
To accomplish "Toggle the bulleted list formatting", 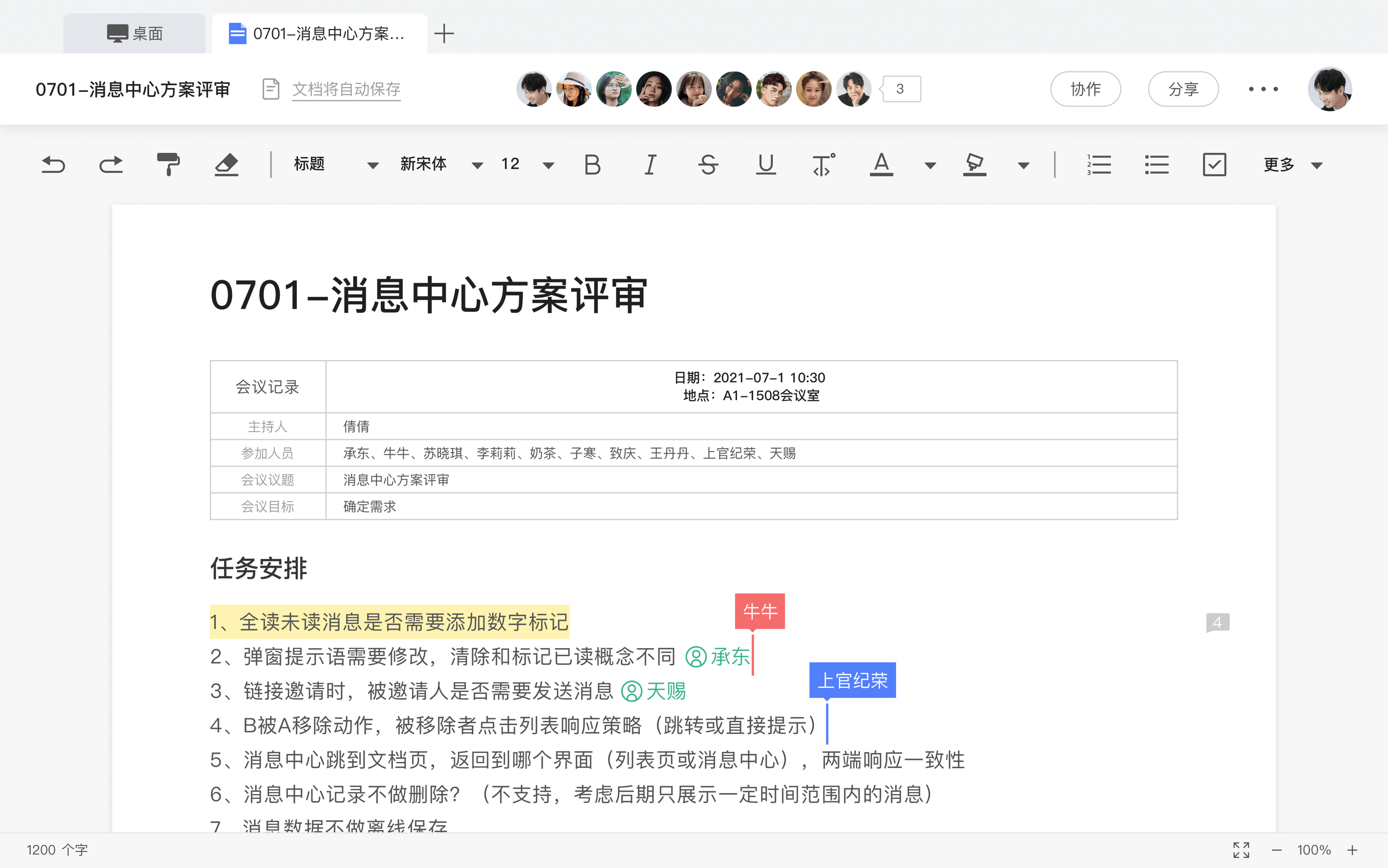I will [x=1157, y=165].
